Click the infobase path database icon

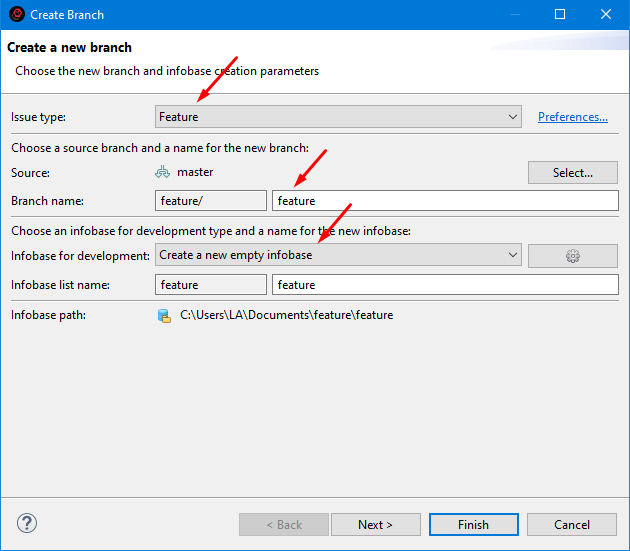[164, 316]
